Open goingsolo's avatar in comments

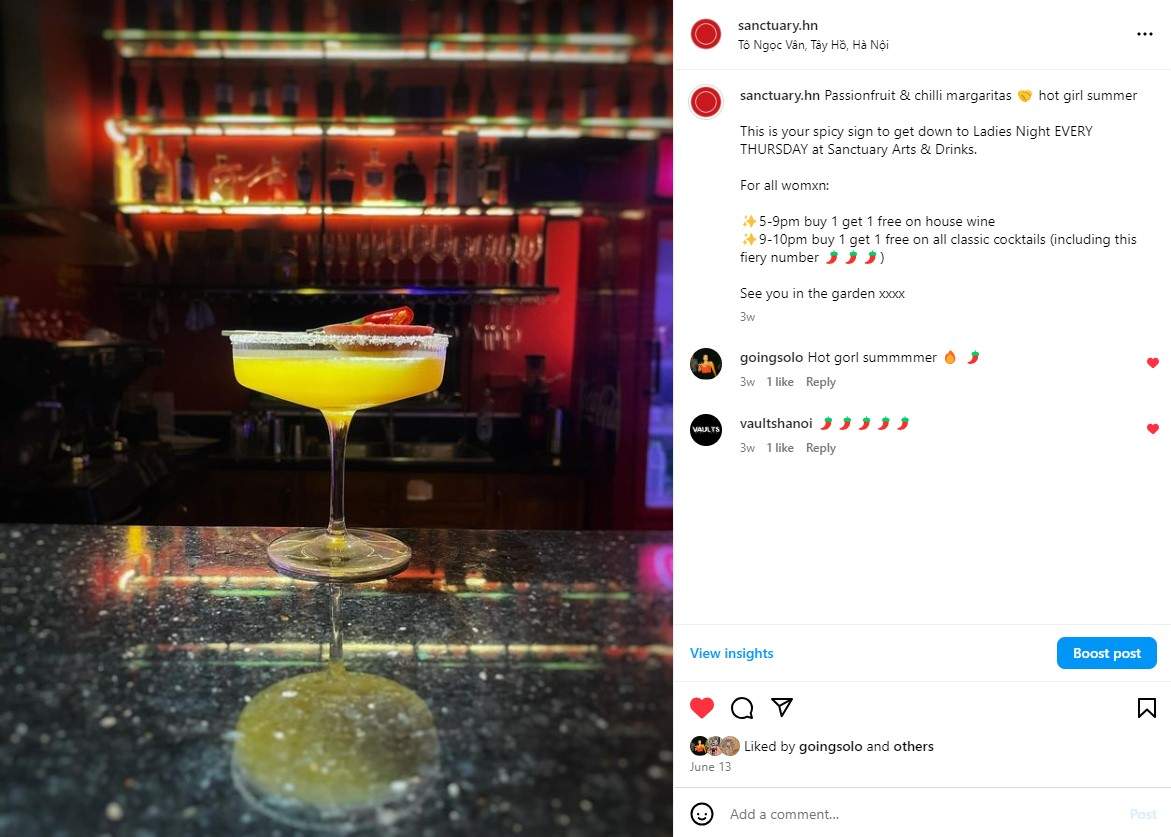pos(706,364)
